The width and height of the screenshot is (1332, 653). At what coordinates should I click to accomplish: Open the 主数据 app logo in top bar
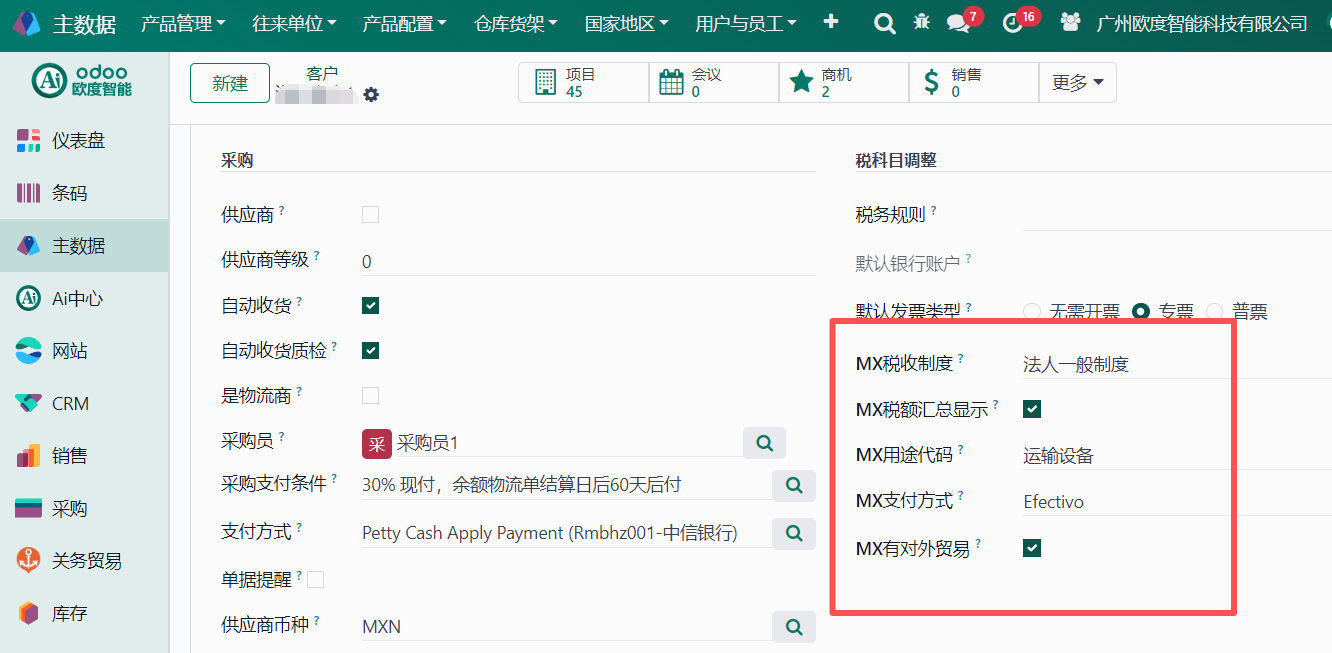tap(27, 24)
